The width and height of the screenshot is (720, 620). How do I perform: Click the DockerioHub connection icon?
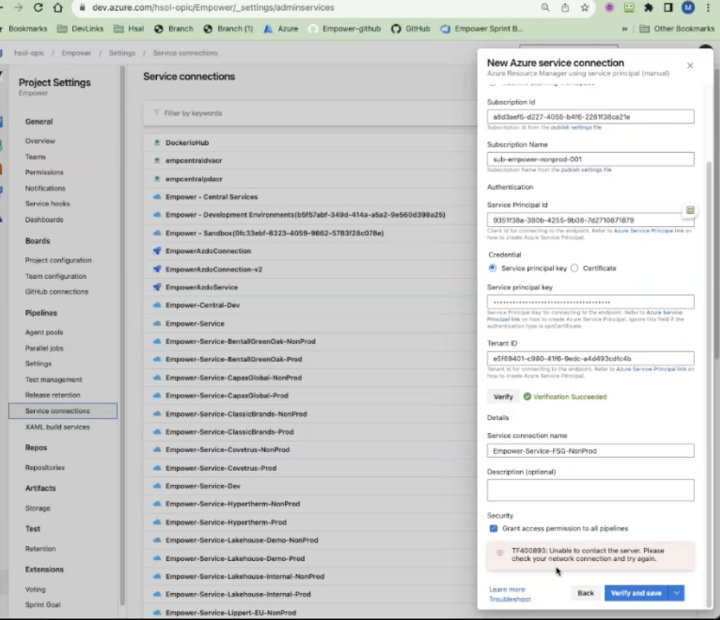[157, 142]
